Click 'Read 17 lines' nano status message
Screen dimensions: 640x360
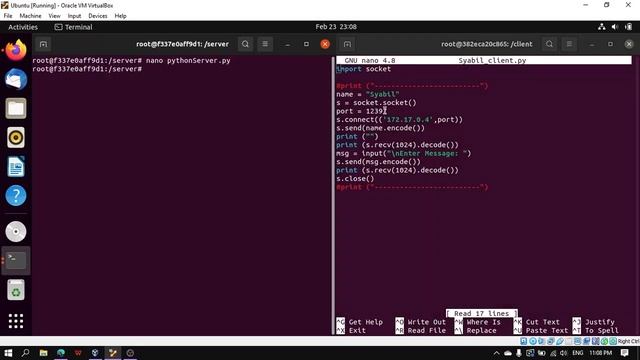click(482, 313)
